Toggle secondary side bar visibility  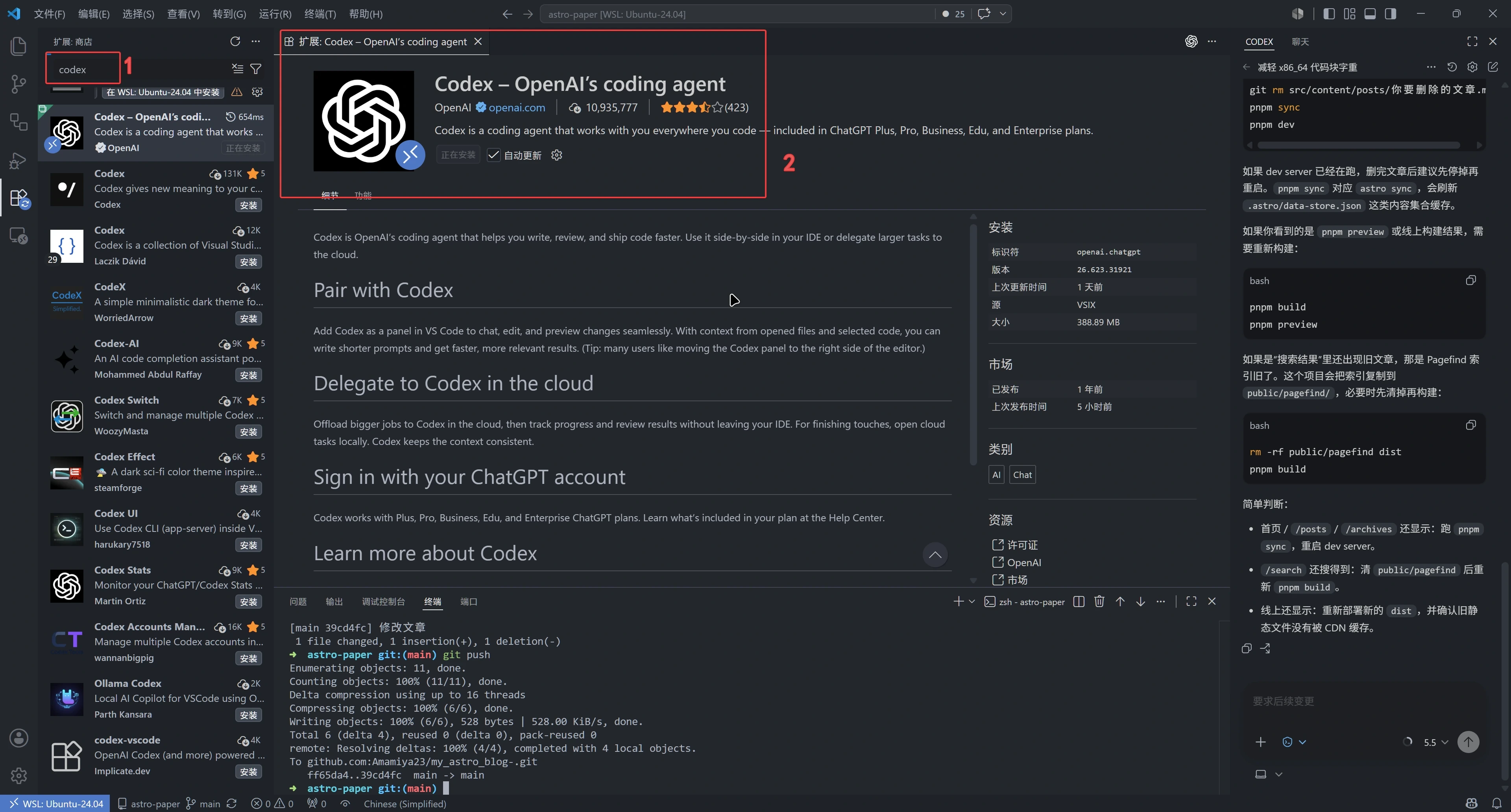pos(1391,13)
